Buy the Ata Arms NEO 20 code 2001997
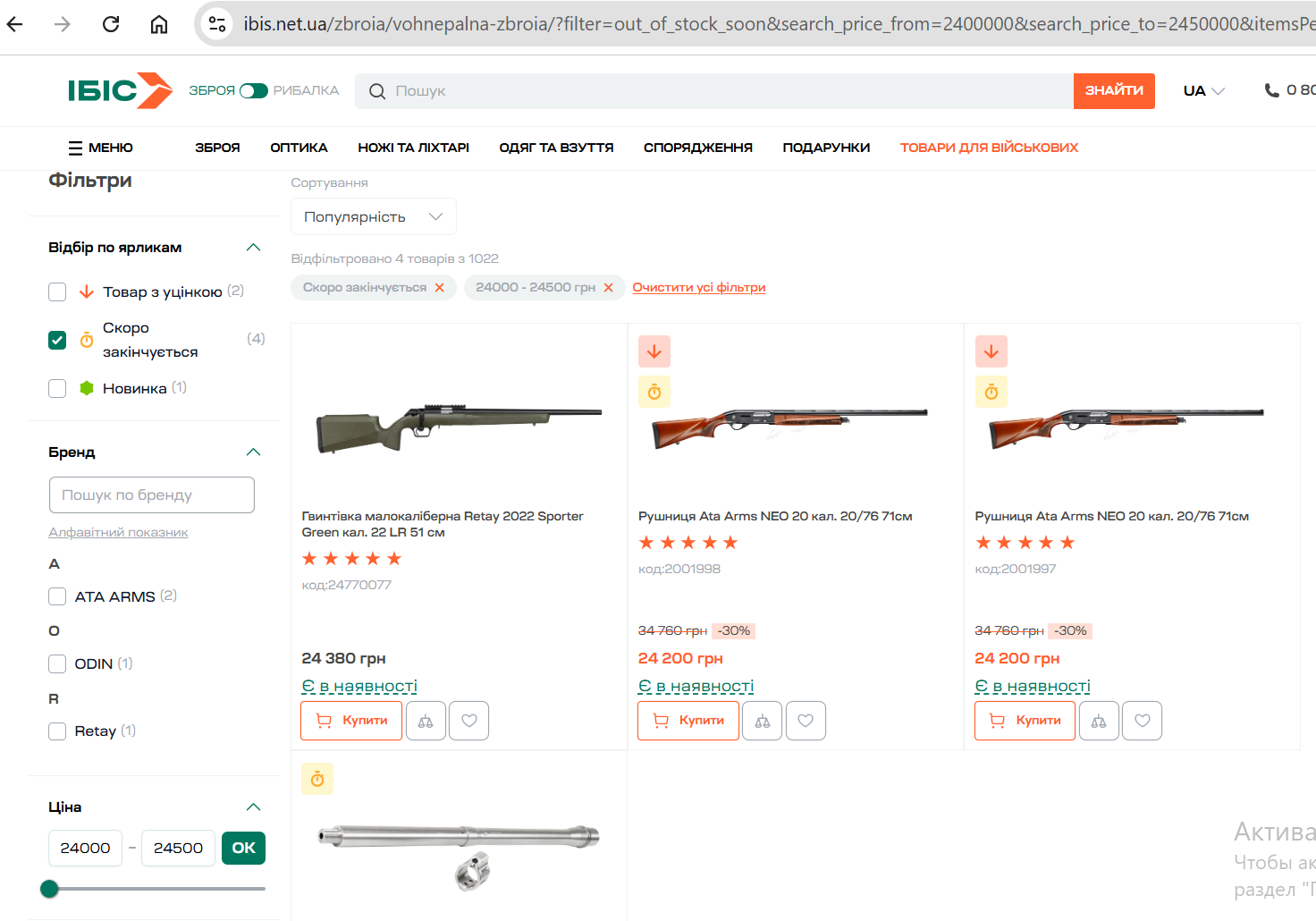Viewport: 1316px width, 921px height. (x=1025, y=721)
